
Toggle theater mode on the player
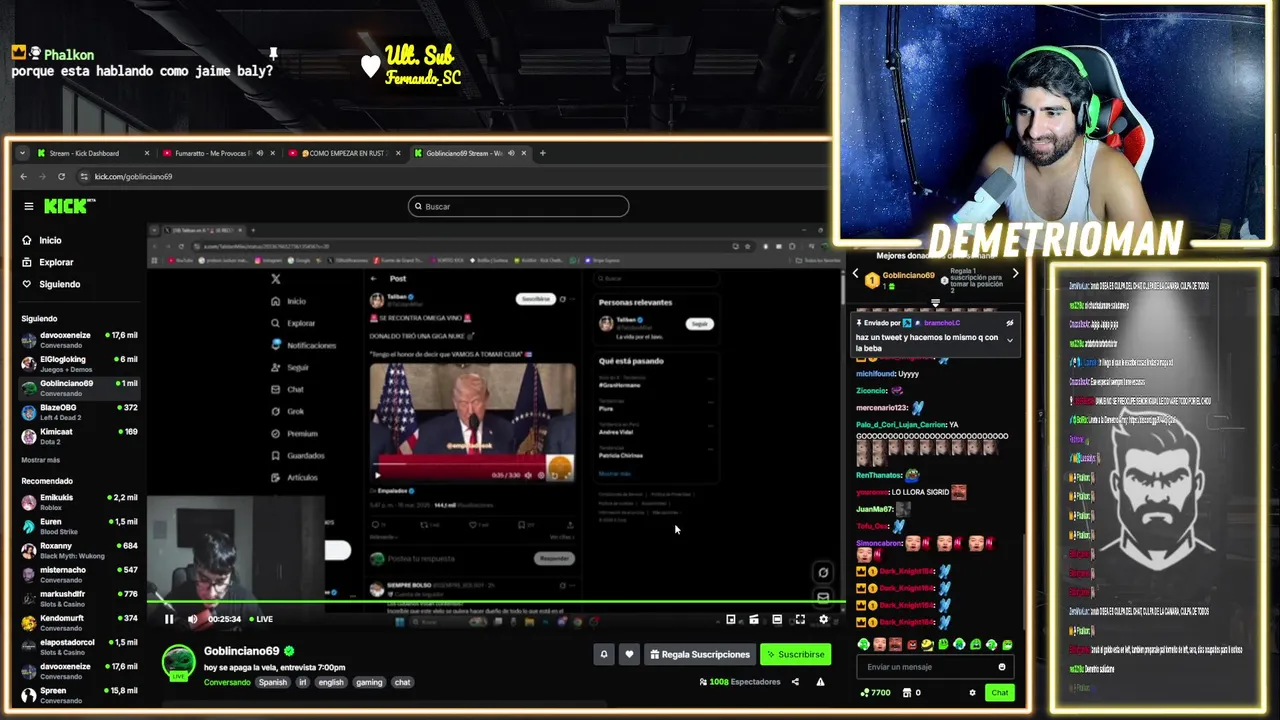(x=777, y=619)
